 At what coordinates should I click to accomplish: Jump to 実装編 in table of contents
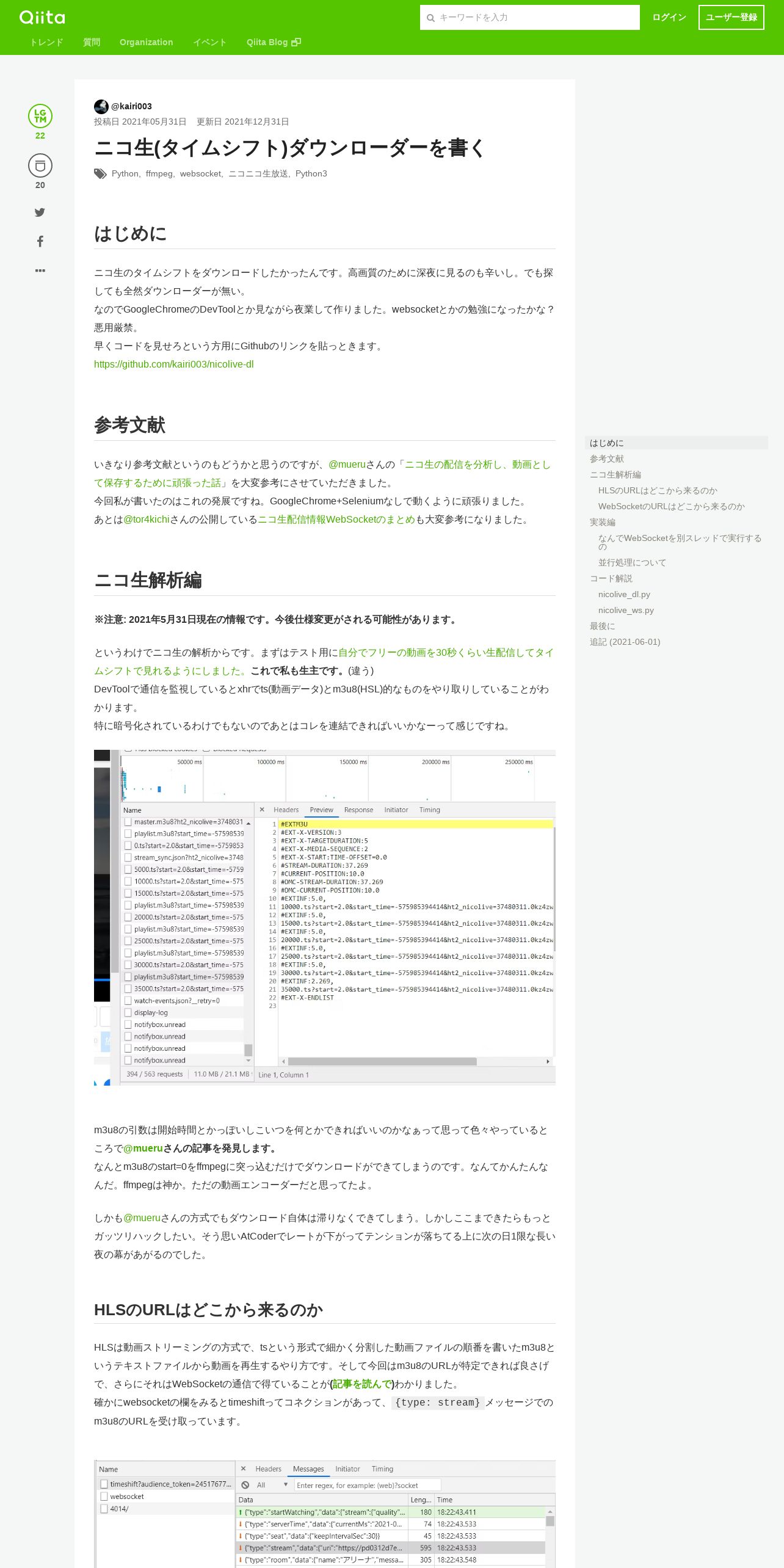pos(603,522)
